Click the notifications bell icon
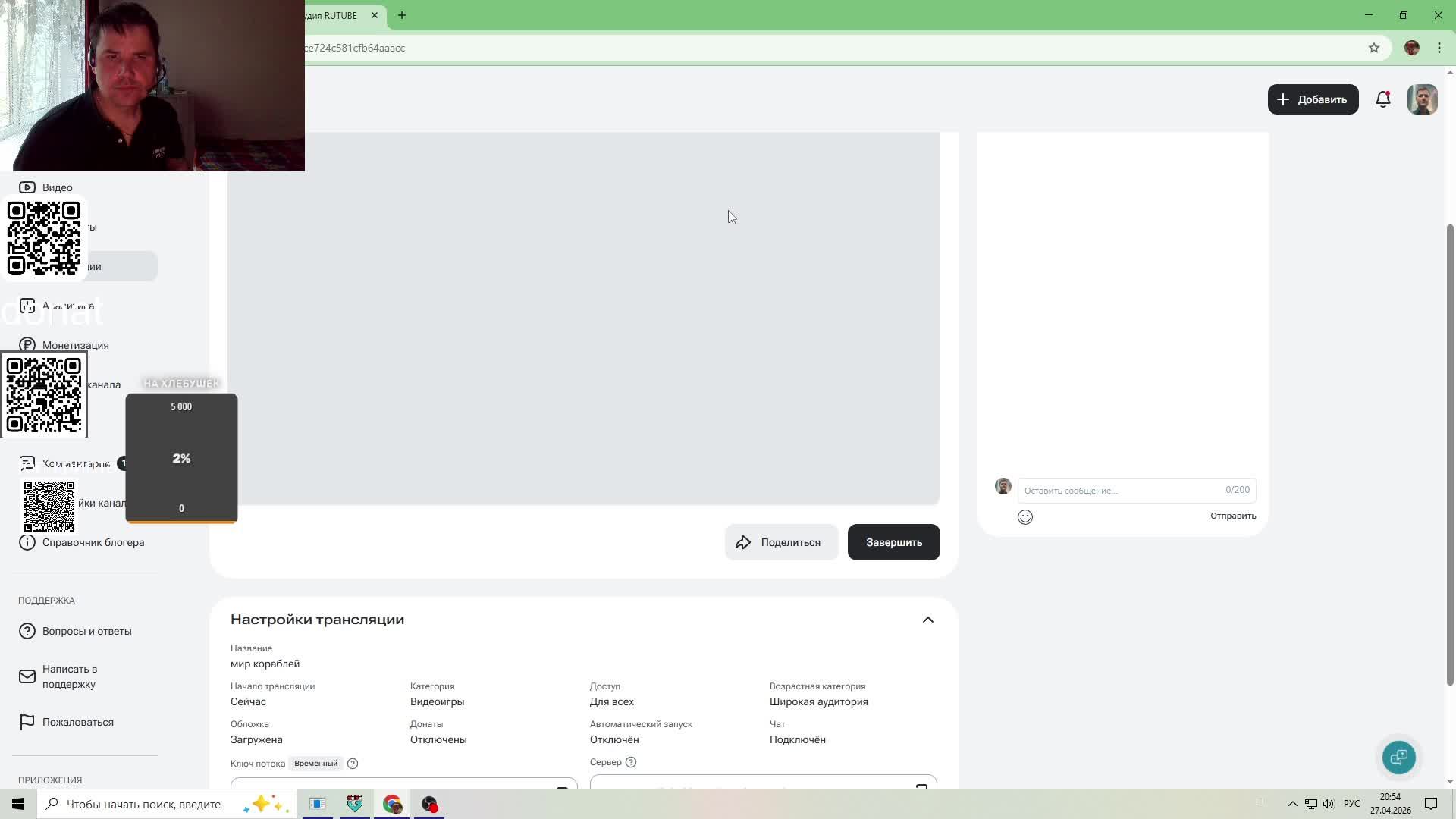The width and height of the screenshot is (1456, 819). pyautogui.click(x=1382, y=99)
